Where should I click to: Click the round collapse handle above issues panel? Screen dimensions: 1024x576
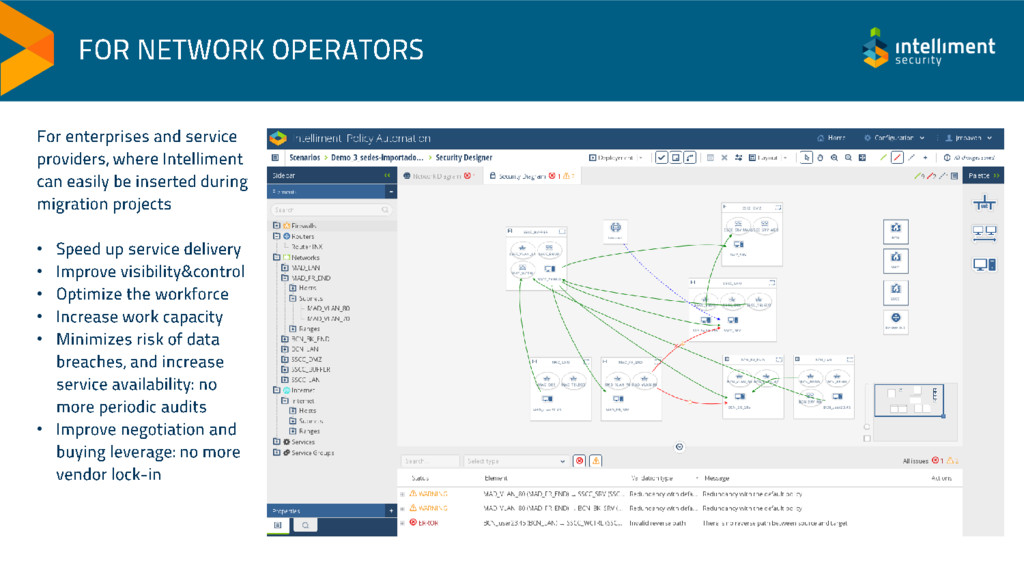[x=679, y=447]
